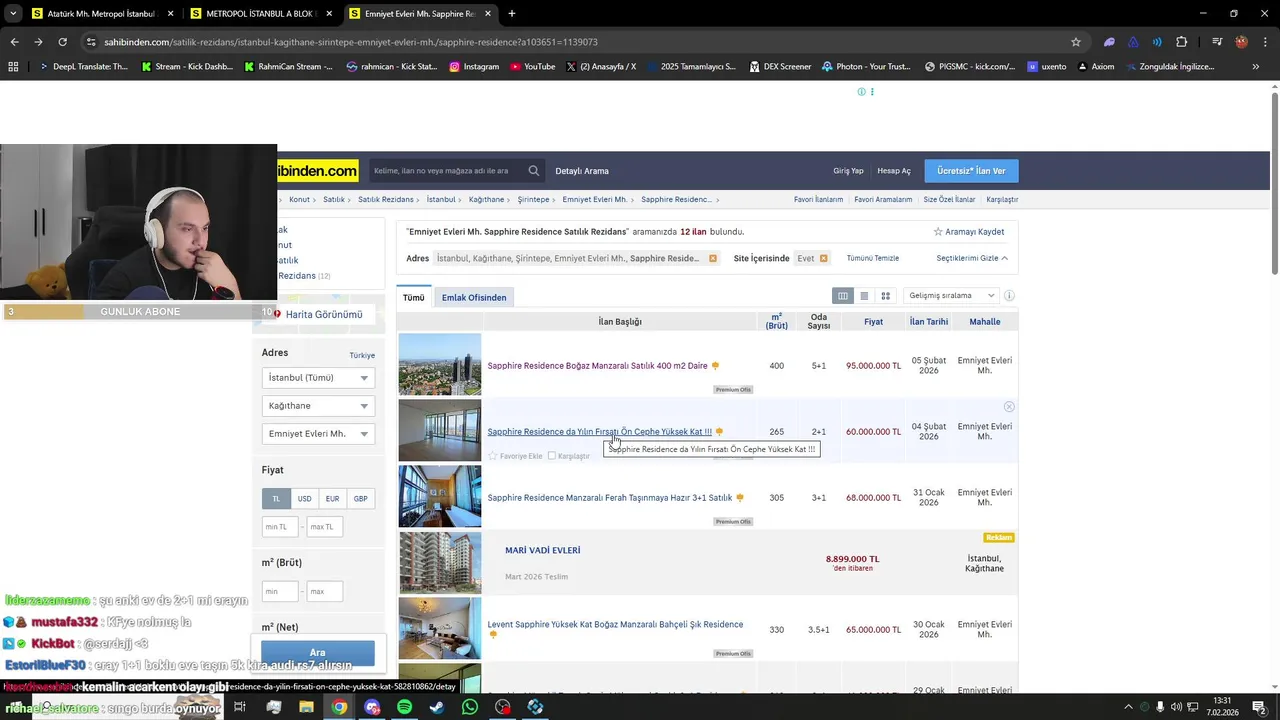Select USD currency toggle
The image size is (1280, 720).
tap(304, 498)
